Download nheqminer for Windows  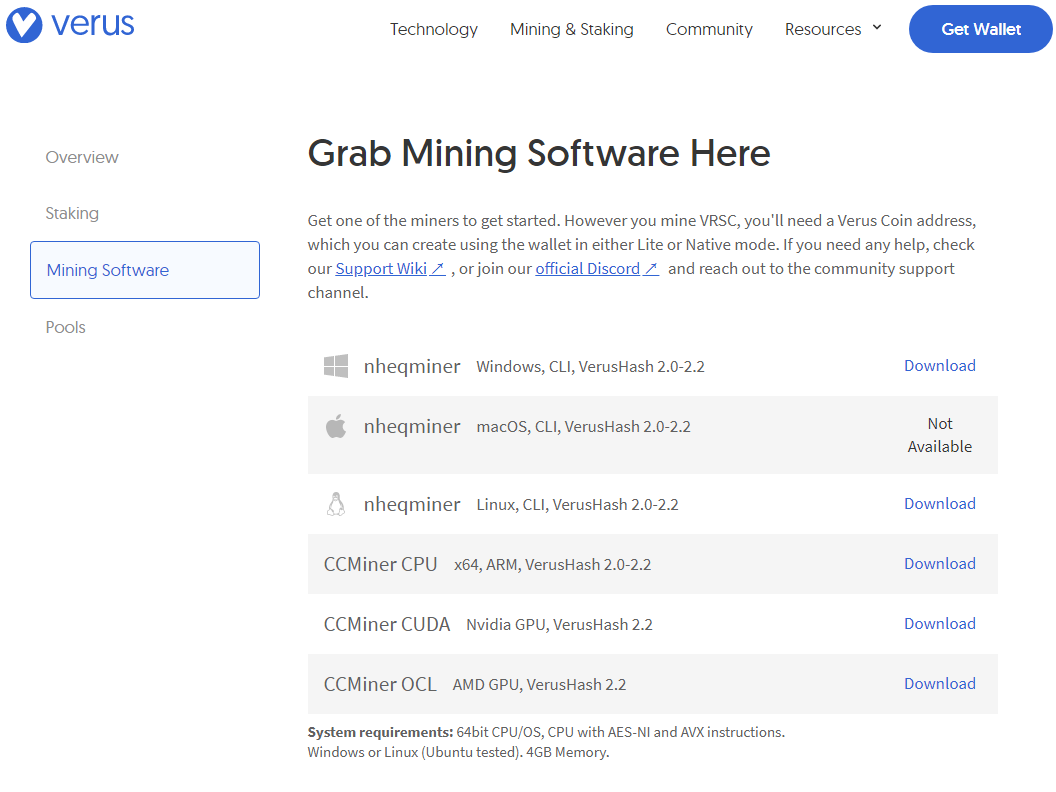pos(939,366)
